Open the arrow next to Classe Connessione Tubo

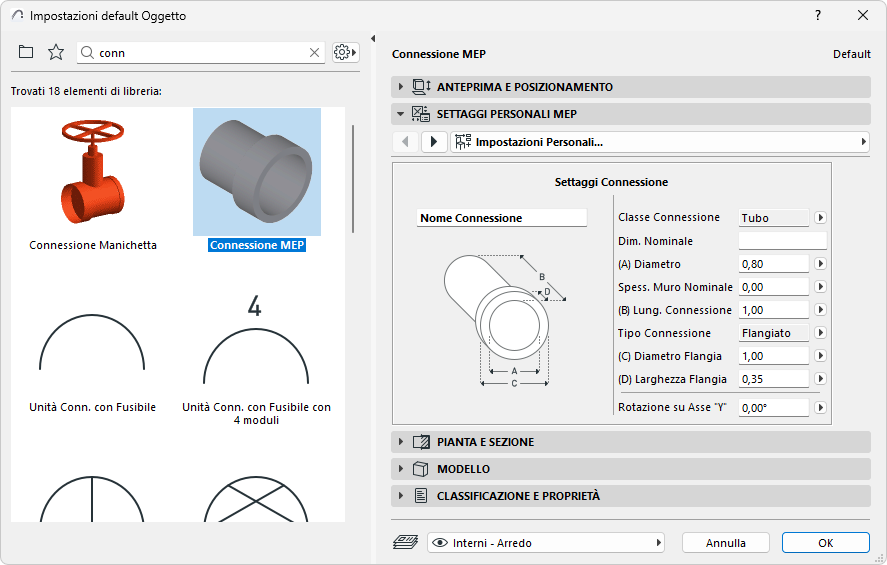coord(820,218)
